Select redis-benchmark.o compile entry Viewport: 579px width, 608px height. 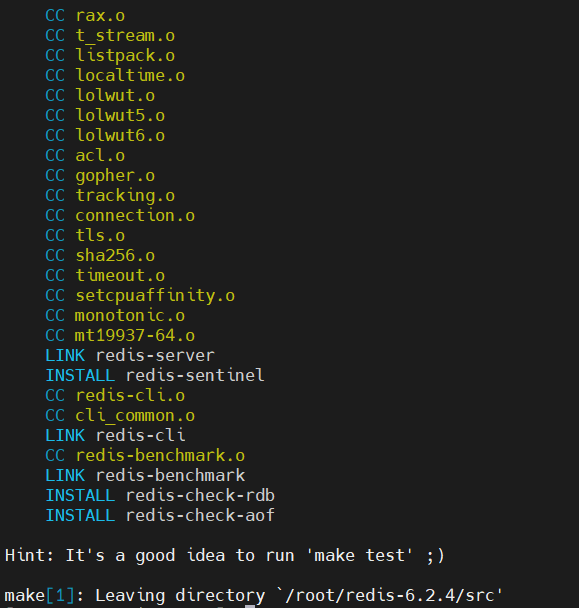tap(145, 456)
